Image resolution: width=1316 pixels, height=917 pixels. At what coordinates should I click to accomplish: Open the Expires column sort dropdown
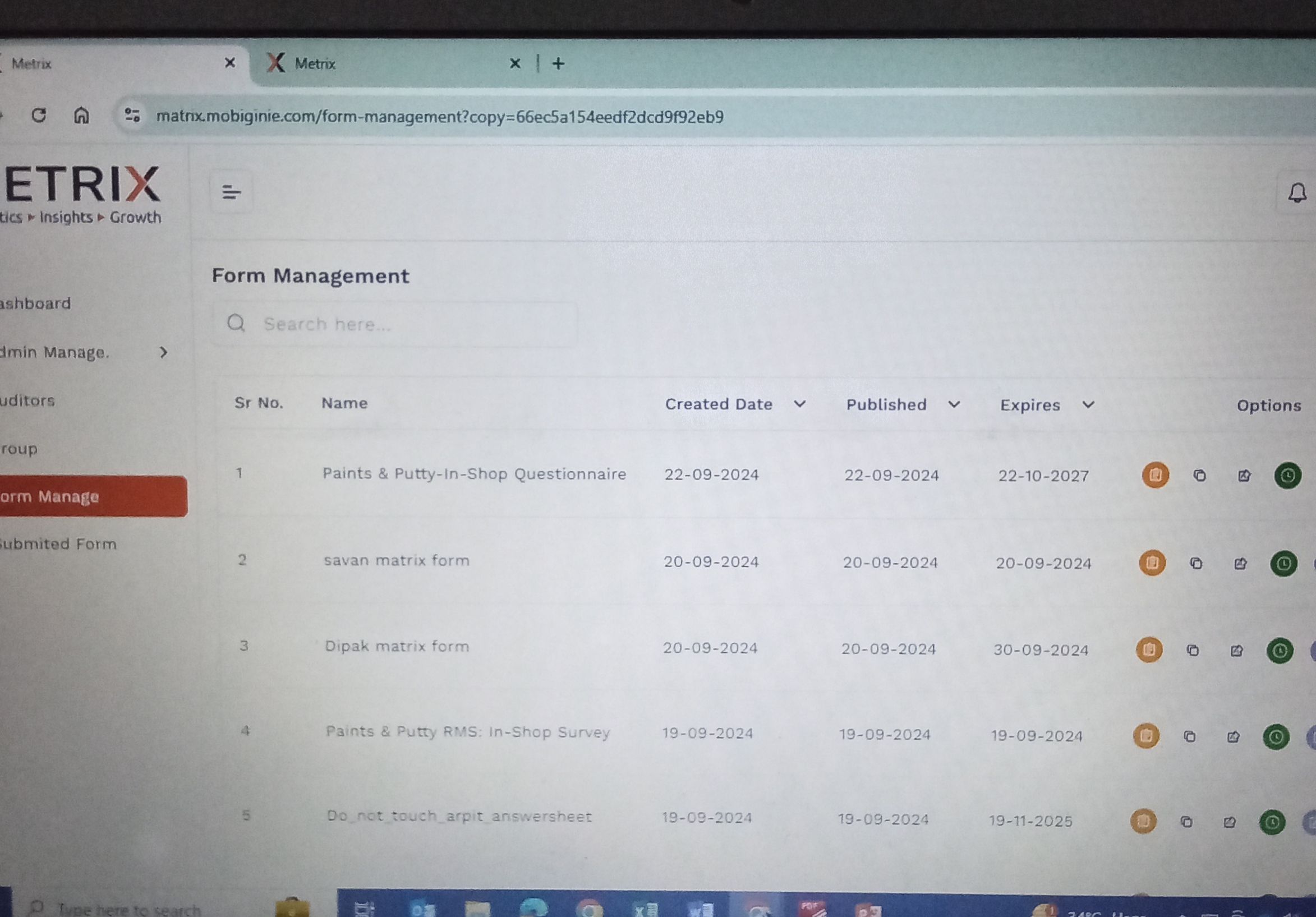pos(1088,405)
